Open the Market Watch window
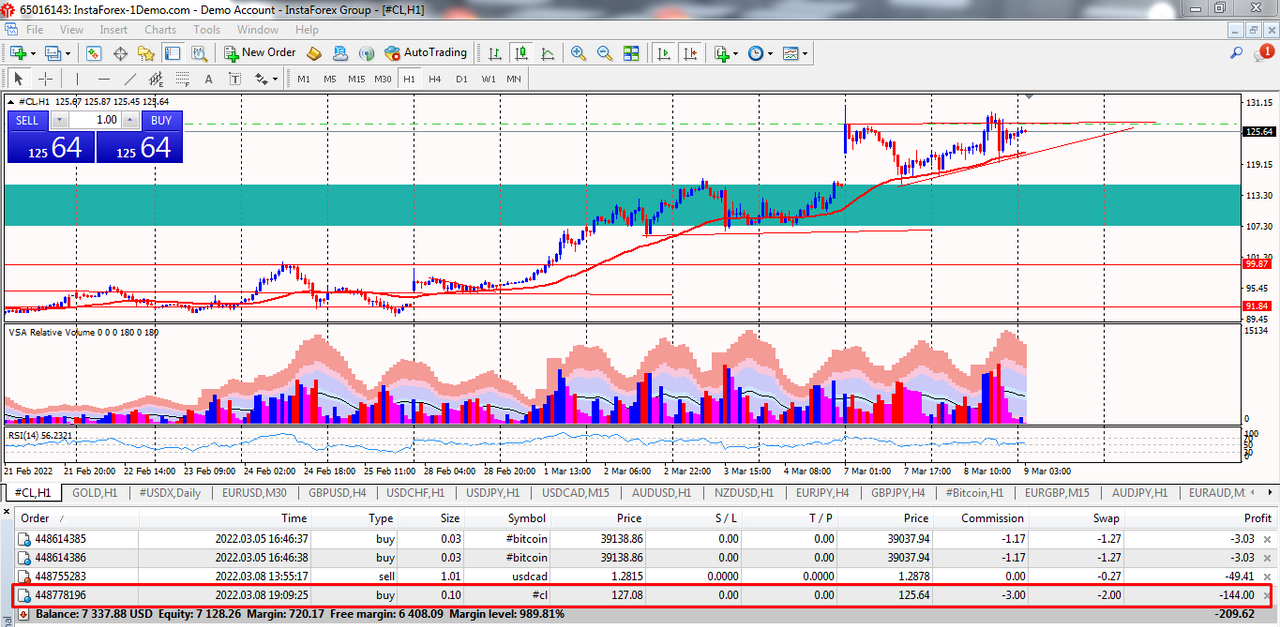Image resolution: width=1280 pixels, height=627 pixels. (94, 53)
